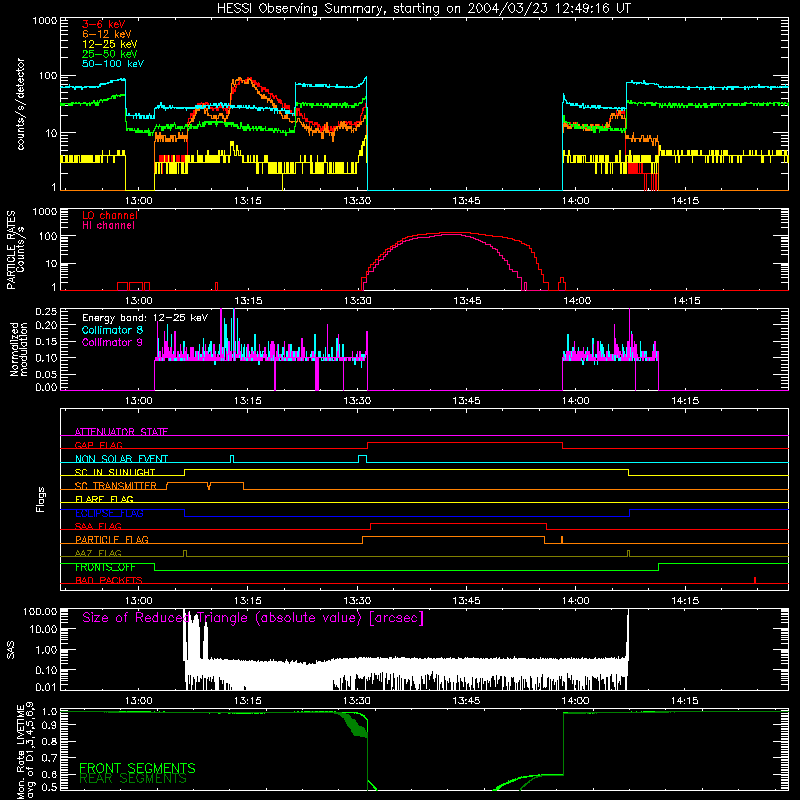
Task: Select the 25-50 keV legend label
Action: click(109, 54)
